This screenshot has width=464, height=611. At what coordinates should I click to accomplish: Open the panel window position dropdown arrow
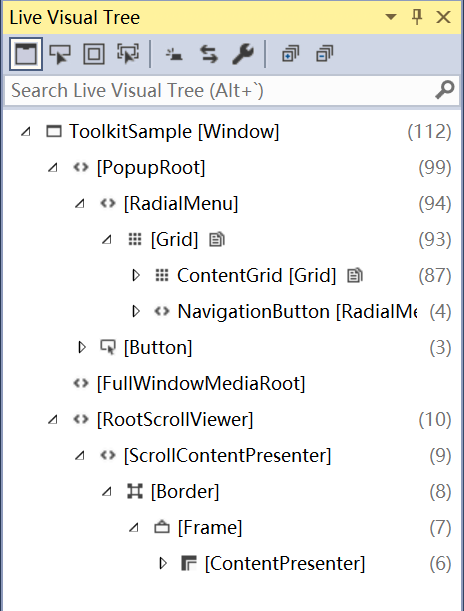391,17
